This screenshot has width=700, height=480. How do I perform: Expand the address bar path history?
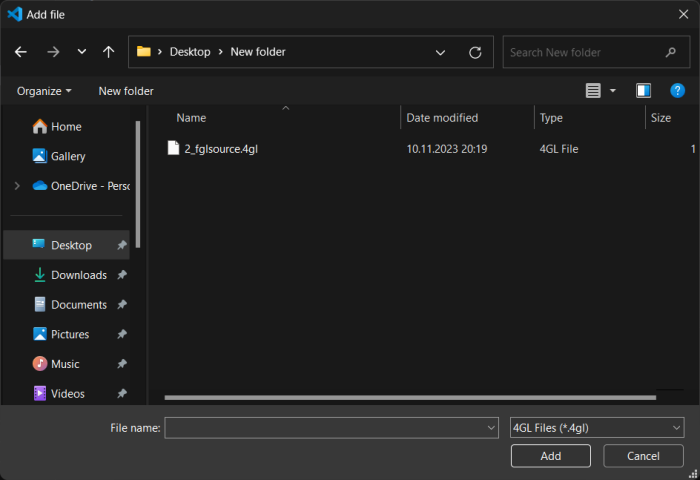coord(441,52)
